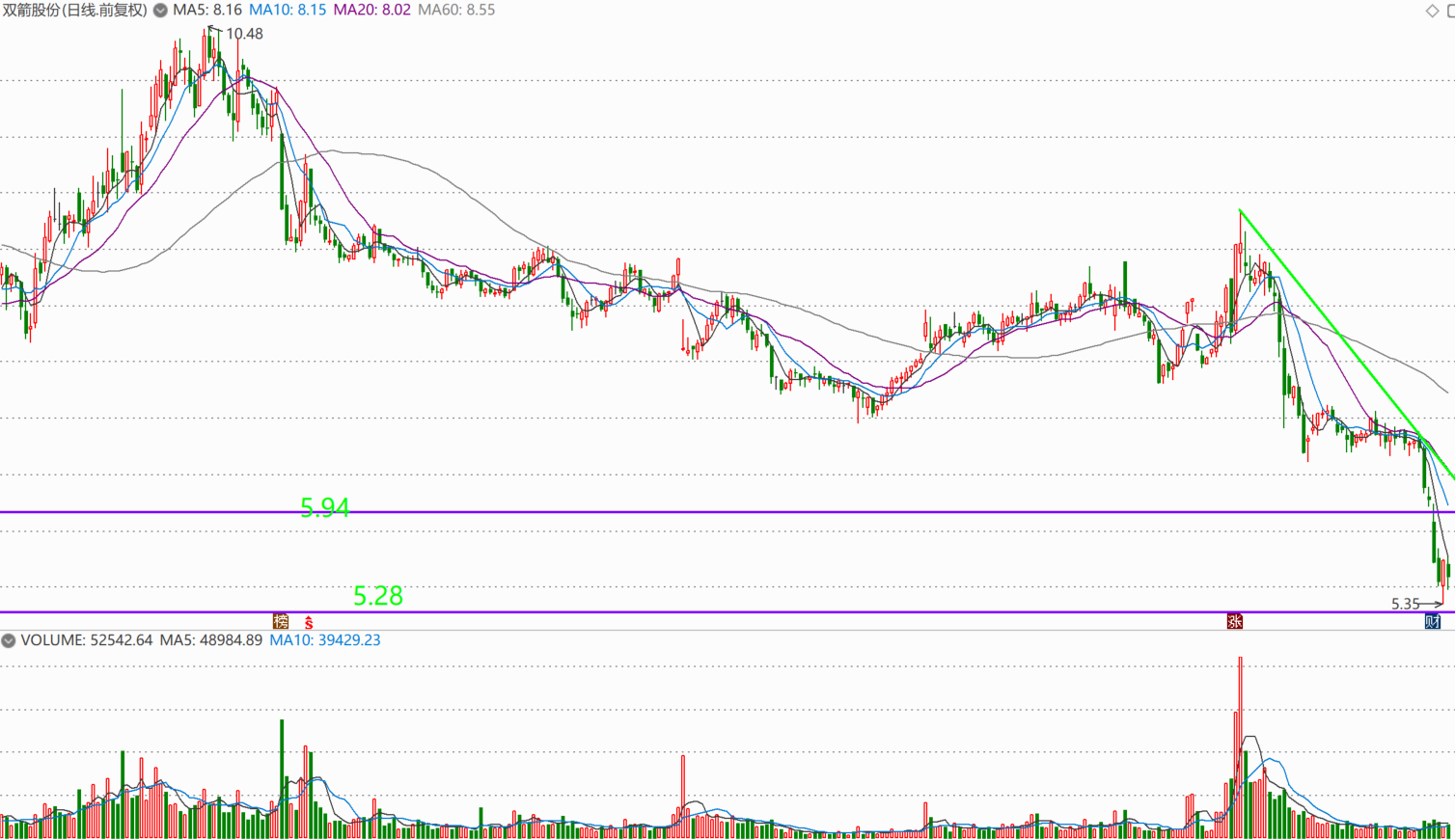Click the volume MA10: 39429.23 label
This screenshot has width=1455, height=840.
click(325, 640)
